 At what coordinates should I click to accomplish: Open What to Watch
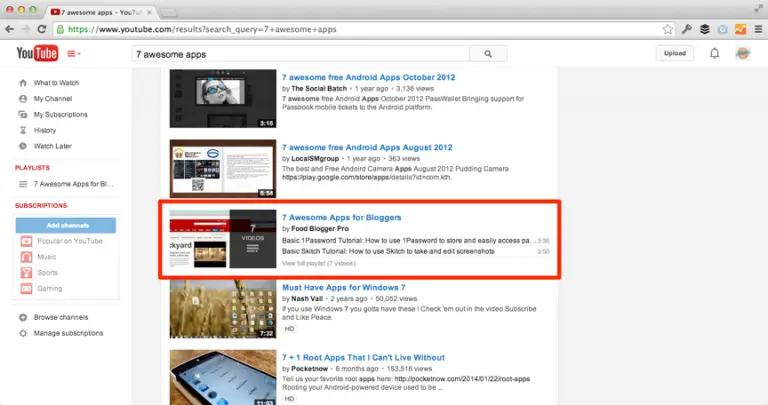[x=56, y=83]
